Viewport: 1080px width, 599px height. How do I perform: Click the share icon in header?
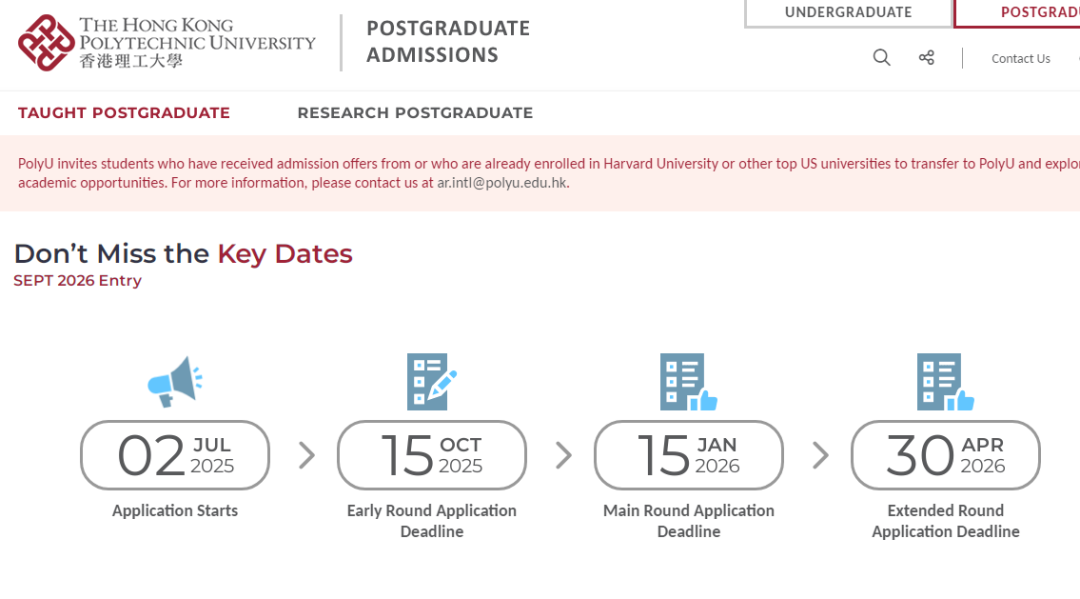click(926, 58)
